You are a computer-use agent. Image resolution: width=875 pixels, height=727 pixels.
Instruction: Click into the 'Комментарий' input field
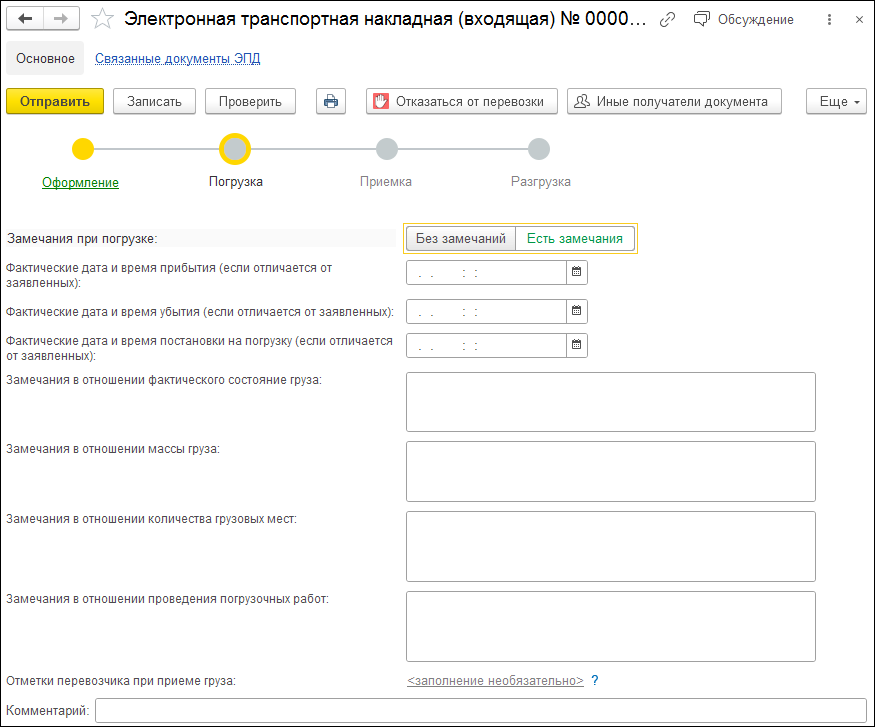coord(480,711)
